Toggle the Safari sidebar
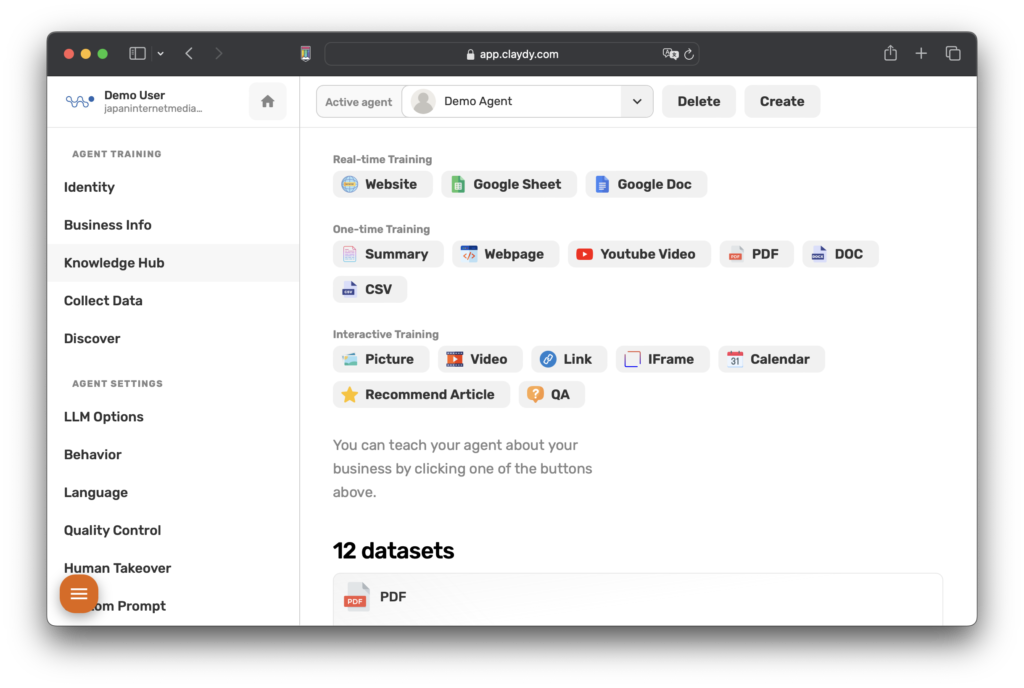Screen dimensions: 1024x688 [x=138, y=54]
